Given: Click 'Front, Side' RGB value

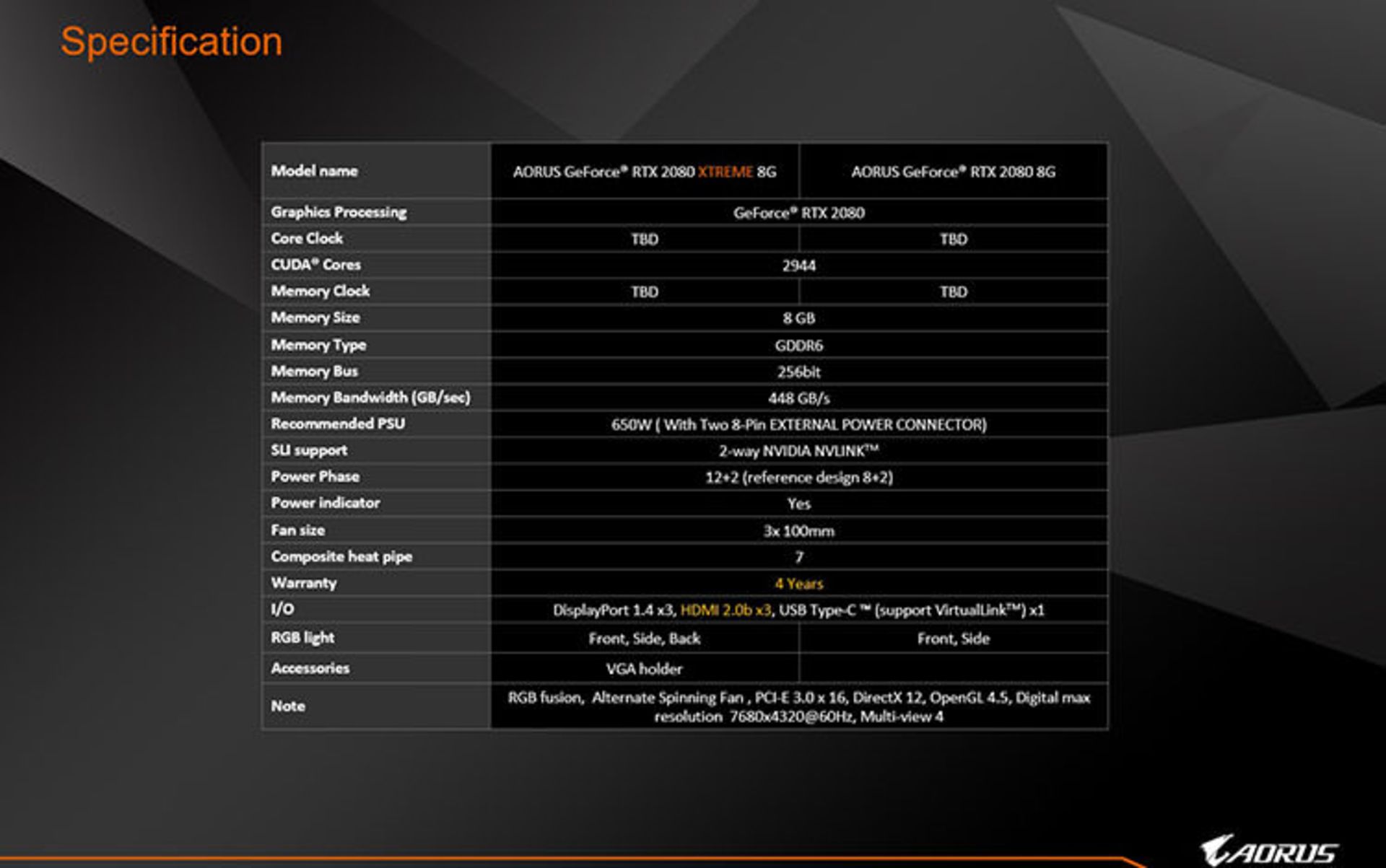Looking at the screenshot, I should [953, 639].
